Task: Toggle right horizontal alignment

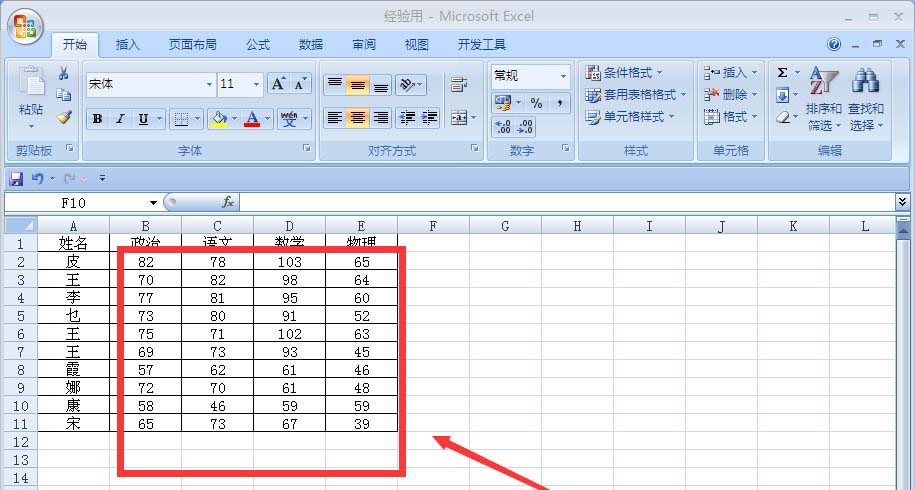Action: pyautogui.click(x=380, y=118)
